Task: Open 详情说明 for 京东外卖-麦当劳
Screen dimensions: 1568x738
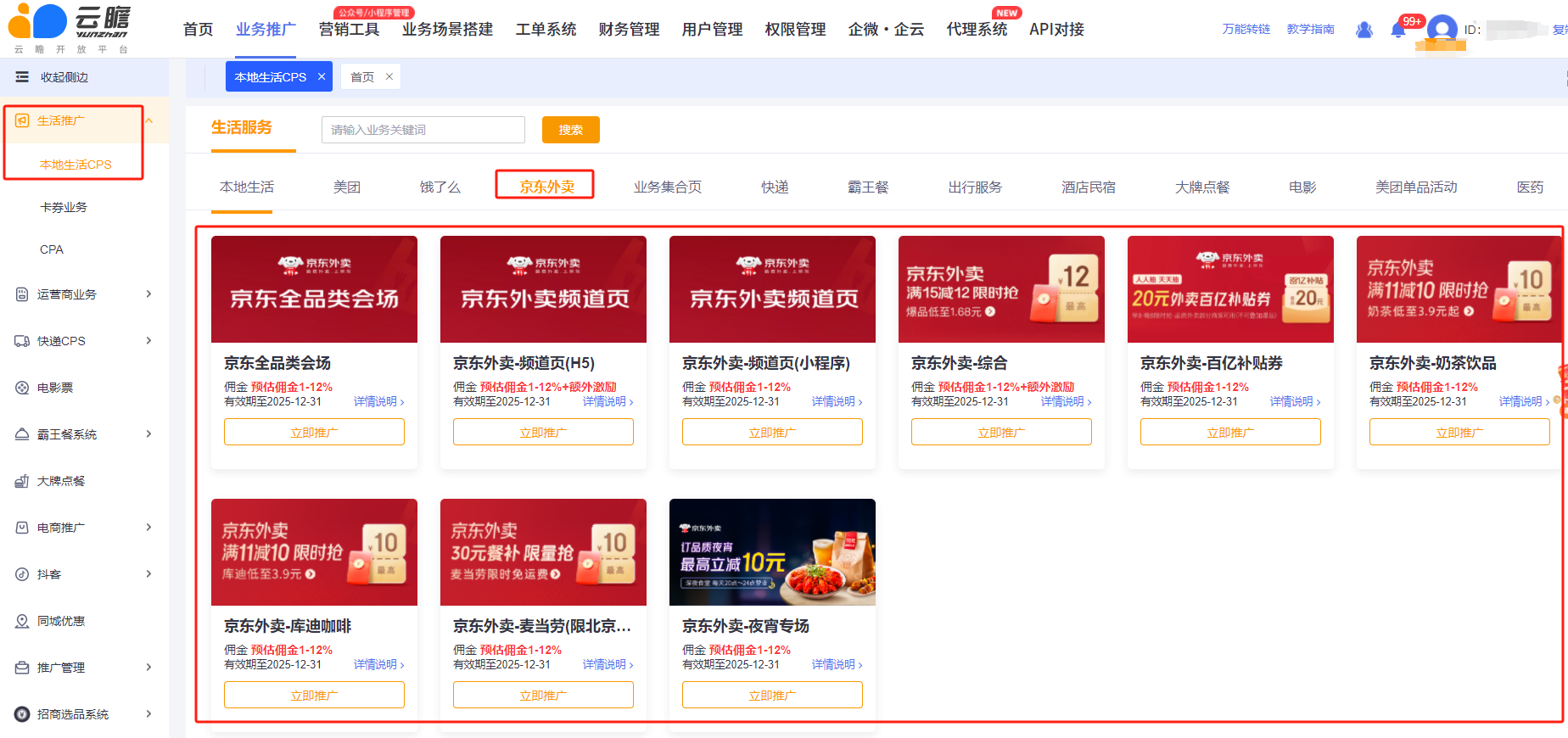Action: (608, 665)
